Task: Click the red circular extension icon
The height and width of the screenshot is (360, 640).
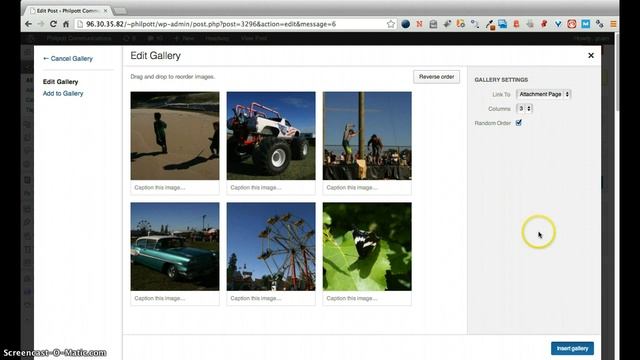Action: point(571,24)
